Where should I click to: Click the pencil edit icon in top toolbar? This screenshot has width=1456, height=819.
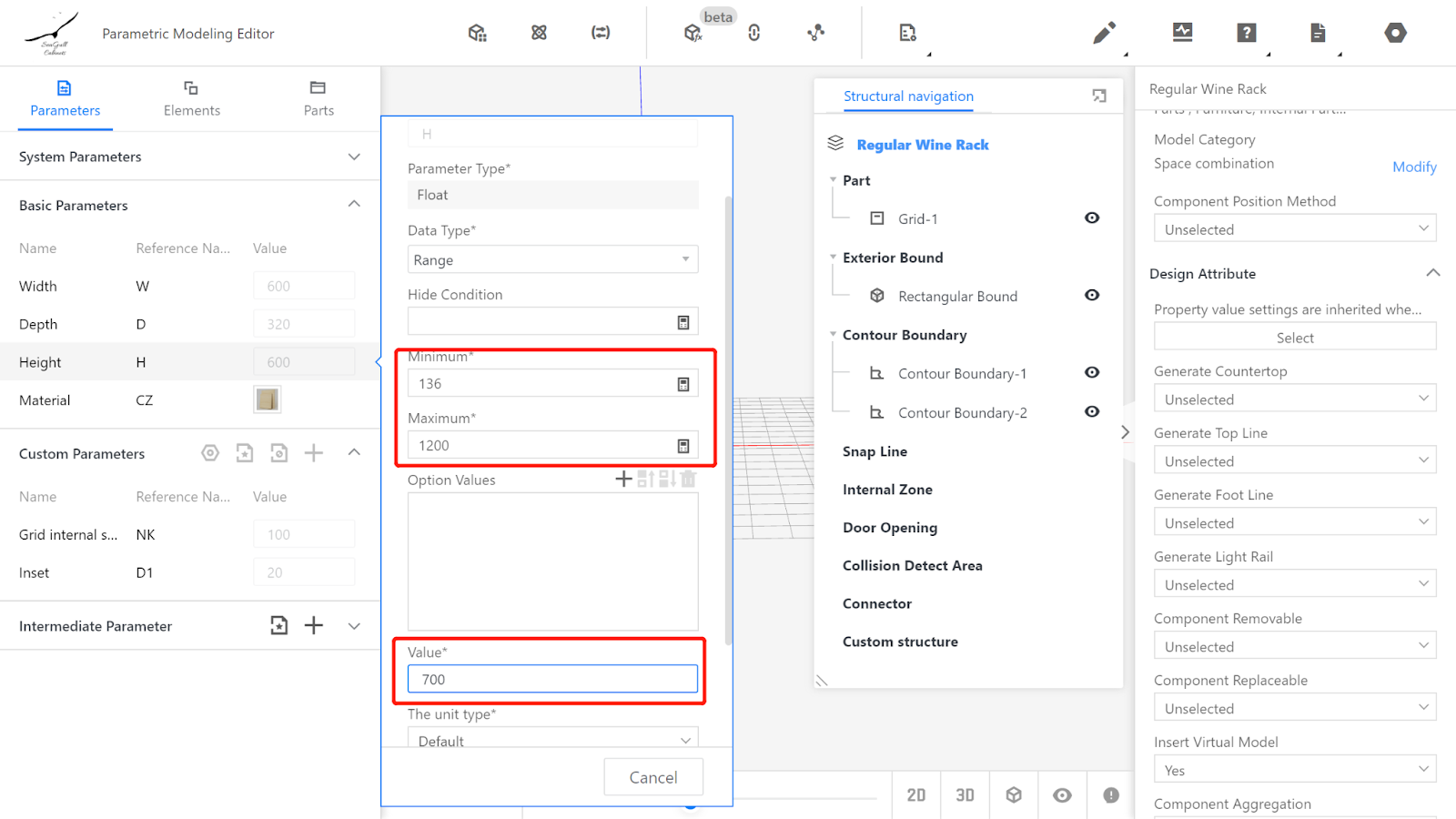coord(1104,34)
